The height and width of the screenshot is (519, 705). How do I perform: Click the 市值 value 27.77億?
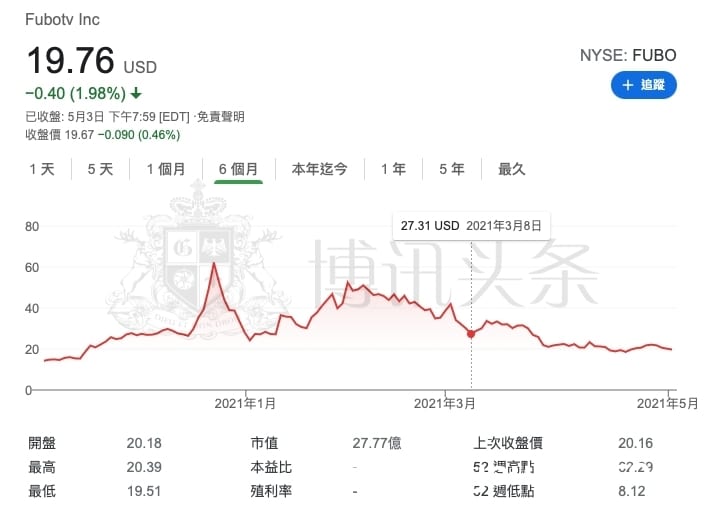coord(377,443)
